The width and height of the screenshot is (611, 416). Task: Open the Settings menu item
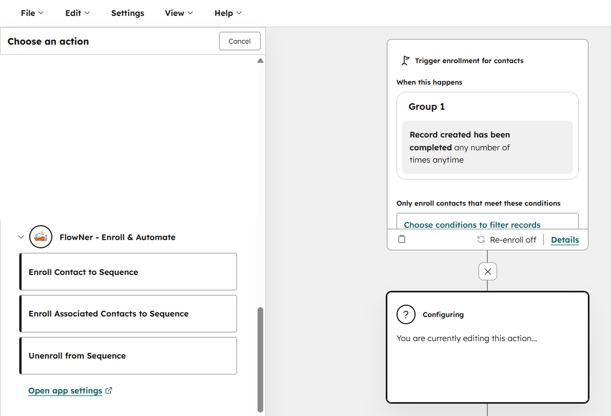click(127, 13)
